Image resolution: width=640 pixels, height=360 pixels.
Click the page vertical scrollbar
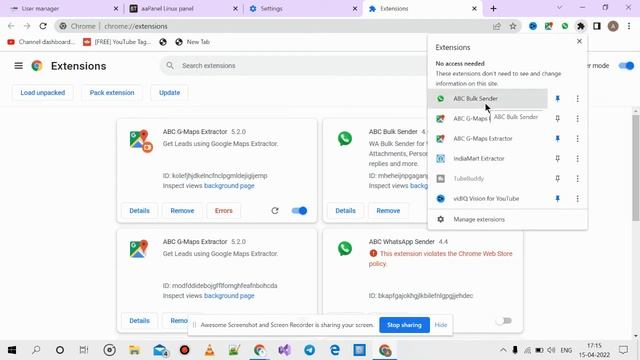(x=636, y=168)
